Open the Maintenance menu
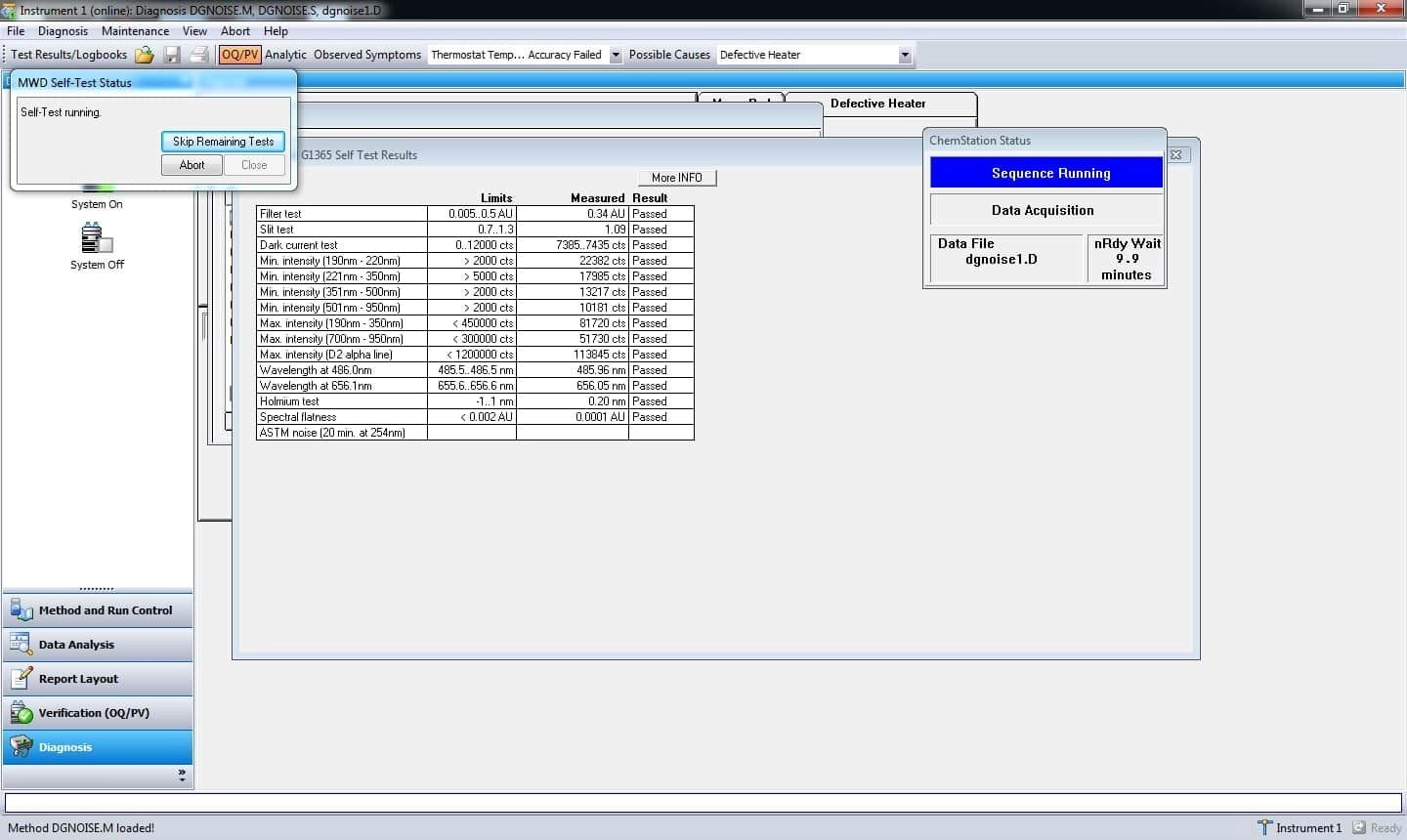 (x=135, y=31)
